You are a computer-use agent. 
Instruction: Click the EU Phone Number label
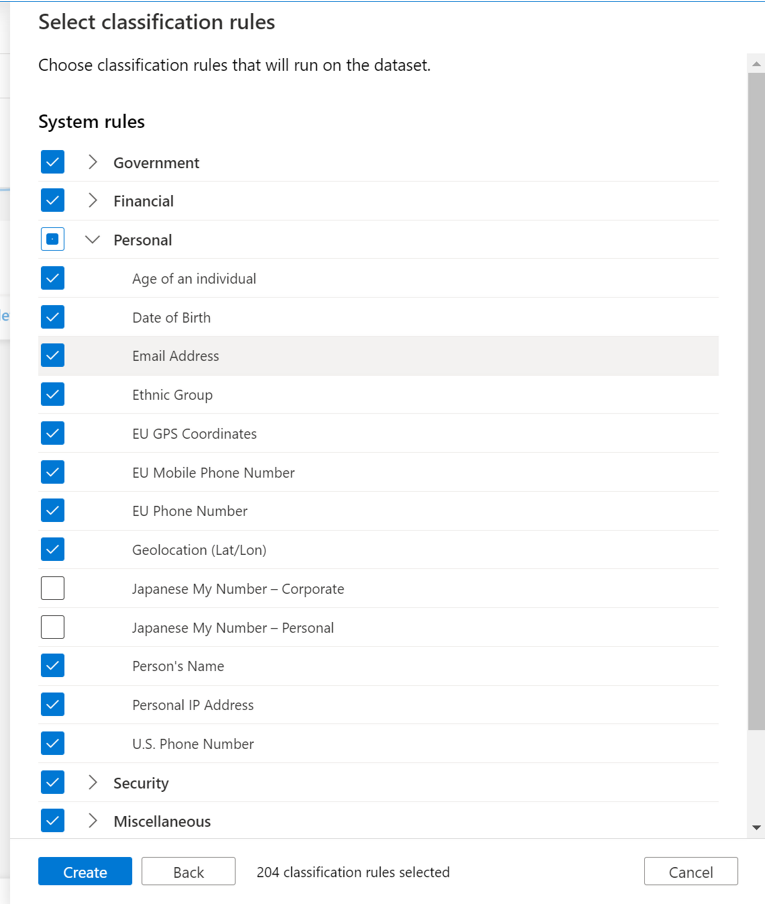click(190, 511)
